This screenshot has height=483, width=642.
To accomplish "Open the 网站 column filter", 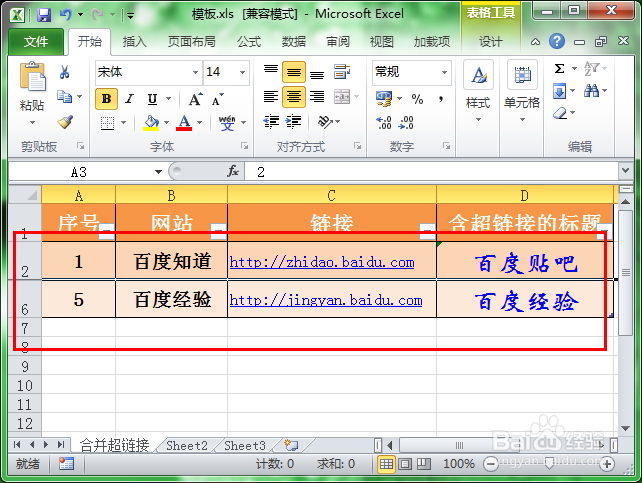I will [218, 231].
